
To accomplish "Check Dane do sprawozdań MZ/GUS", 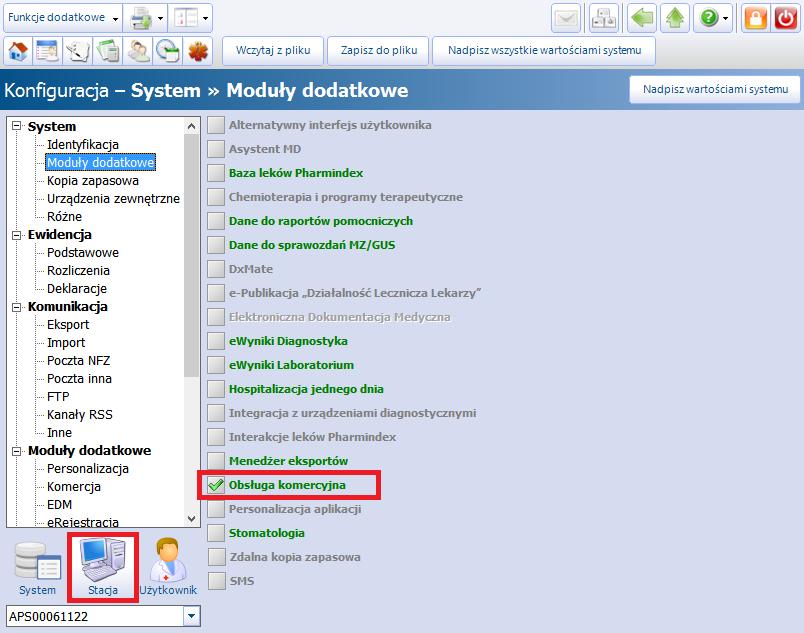I will (216, 245).
